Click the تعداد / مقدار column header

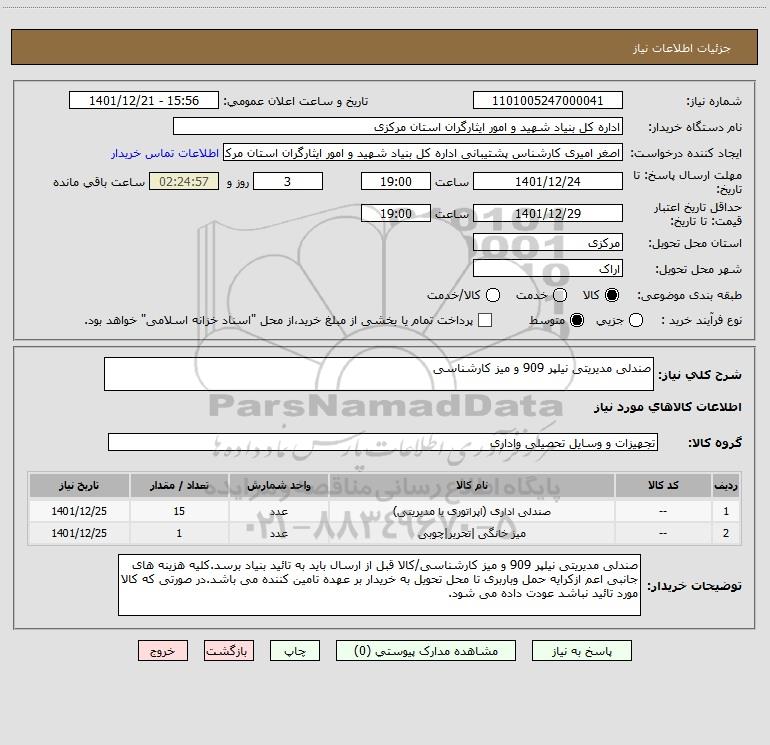pyautogui.click(x=179, y=486)
